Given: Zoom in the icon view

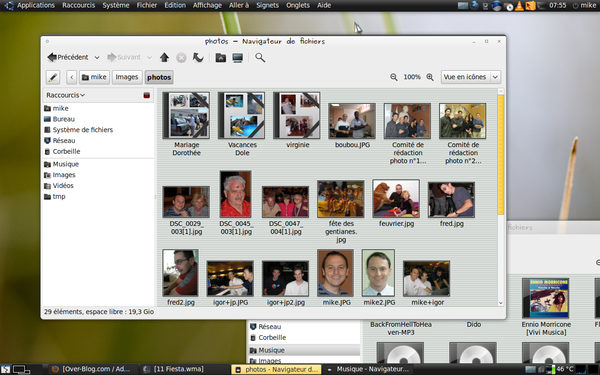Looking at the screenshot, I should click(430, 77).
